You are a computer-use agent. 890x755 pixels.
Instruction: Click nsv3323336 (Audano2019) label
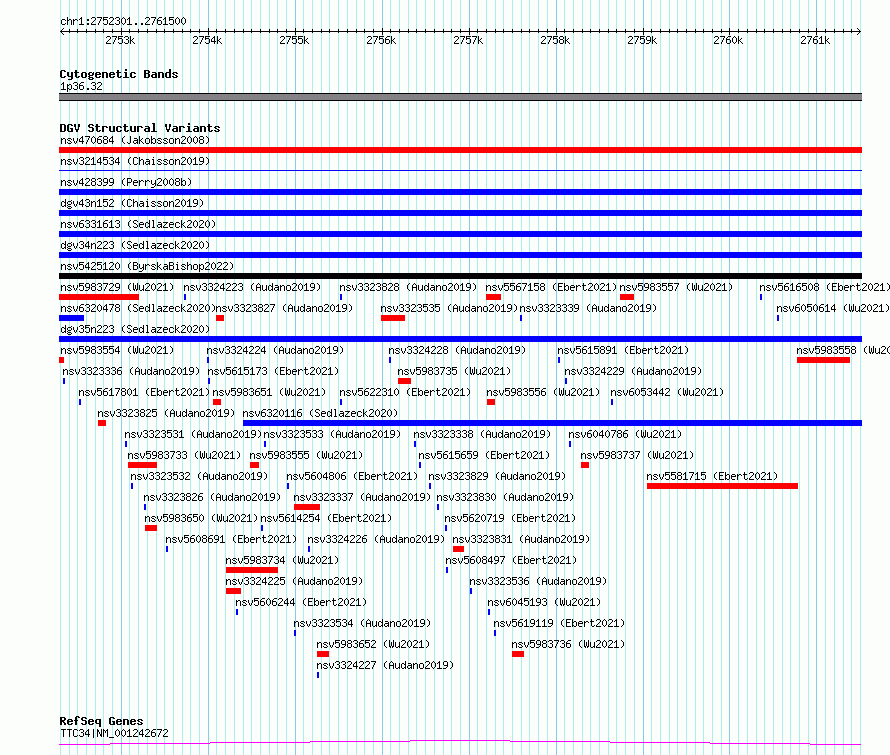[x=131, y=371]
